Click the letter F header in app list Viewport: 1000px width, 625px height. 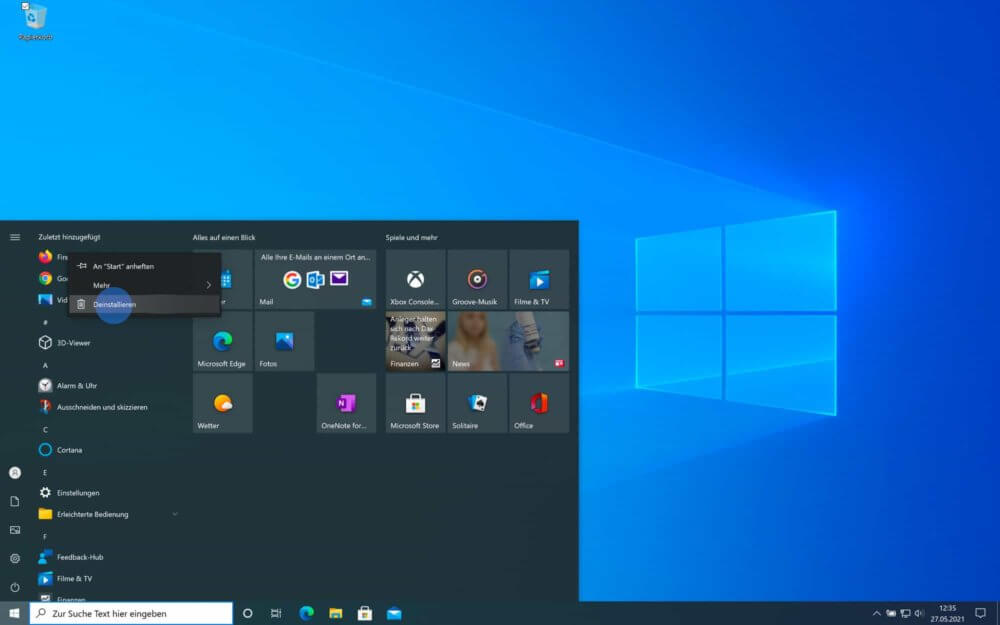point(45,537)
